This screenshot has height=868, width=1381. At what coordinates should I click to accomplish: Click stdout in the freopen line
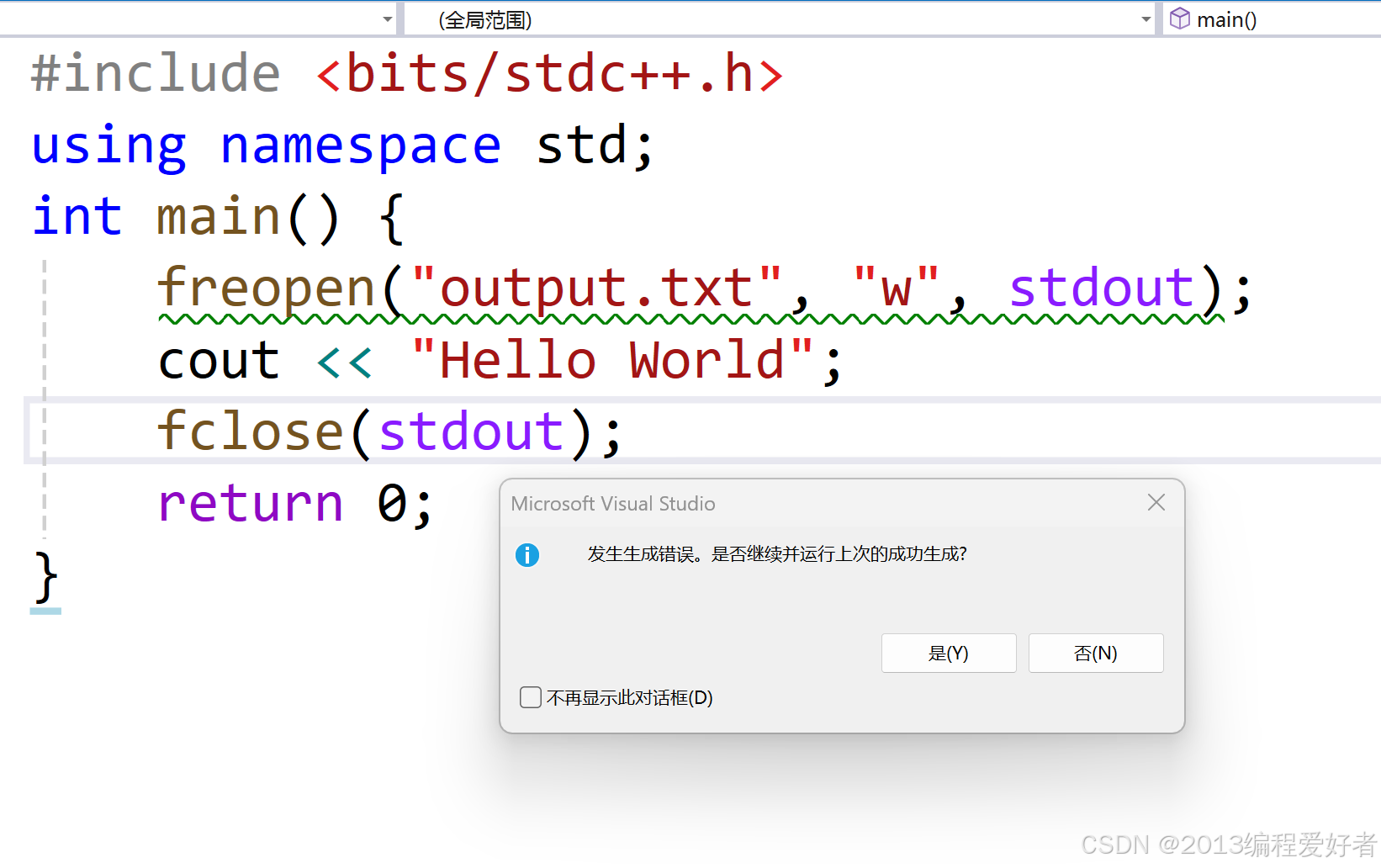(x=1102, y=288)
